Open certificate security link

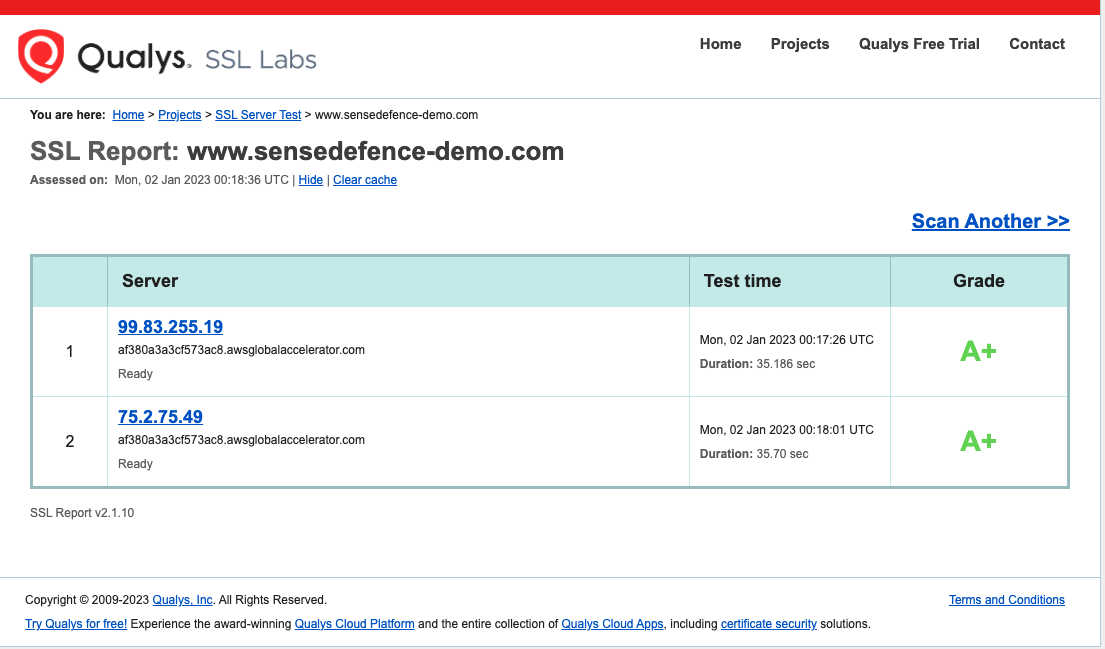[x=769, y=624]
